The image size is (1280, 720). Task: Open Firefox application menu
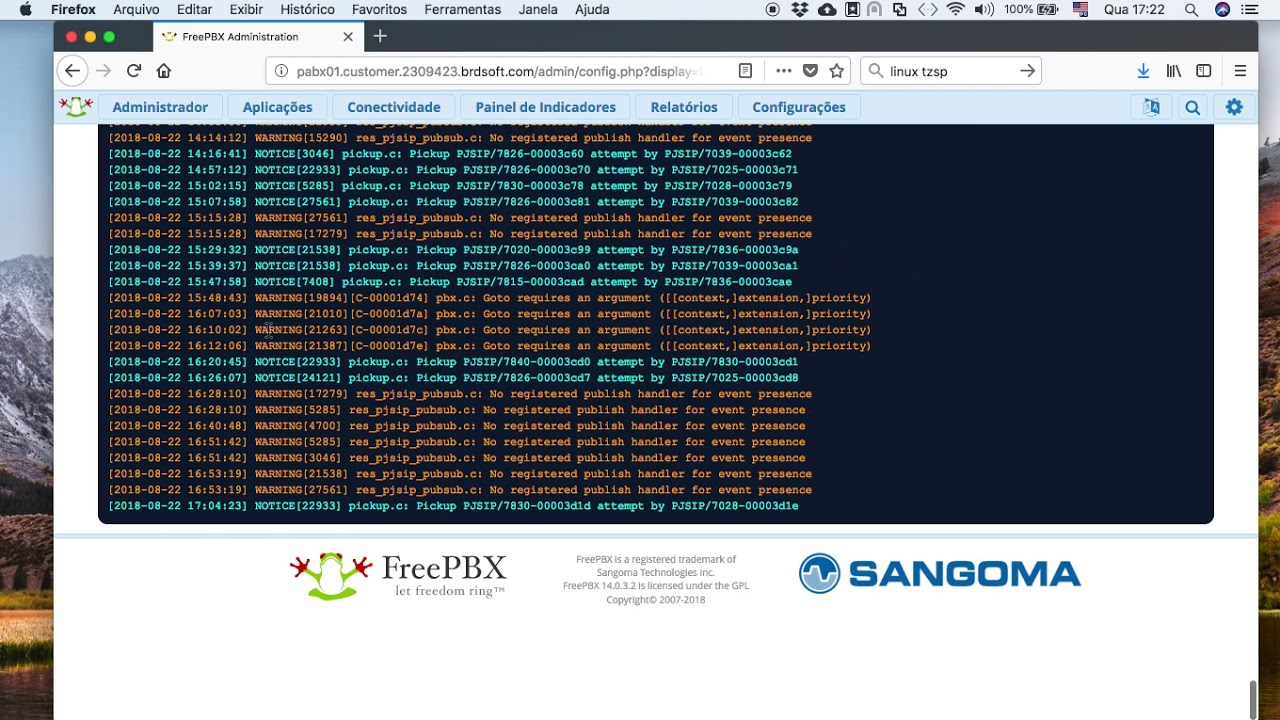tap(73, 10)
